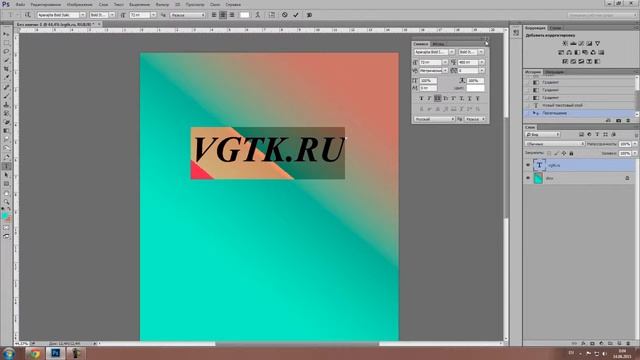This screenshot has width=640, height=360.
Task: Open anti-aliasing dropdown in options bar
Action: (x=188, y=15)
